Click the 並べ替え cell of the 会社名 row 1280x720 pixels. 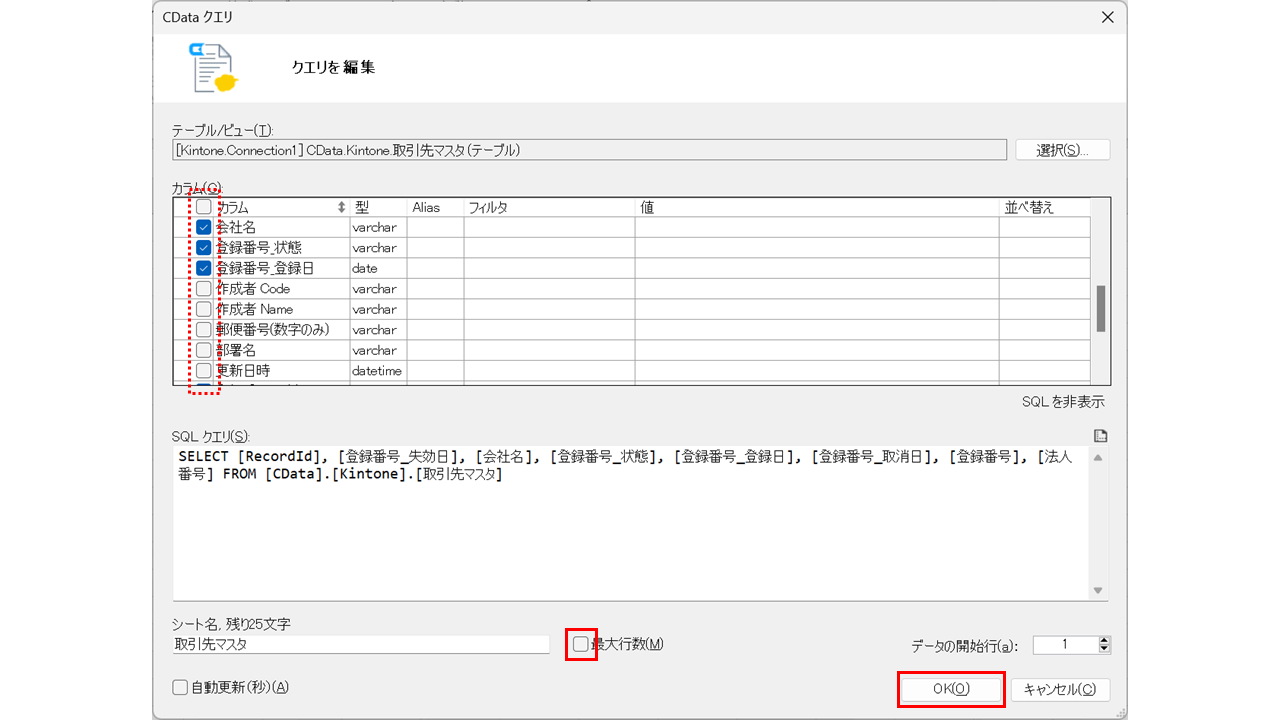click(x=1044, y=227)
